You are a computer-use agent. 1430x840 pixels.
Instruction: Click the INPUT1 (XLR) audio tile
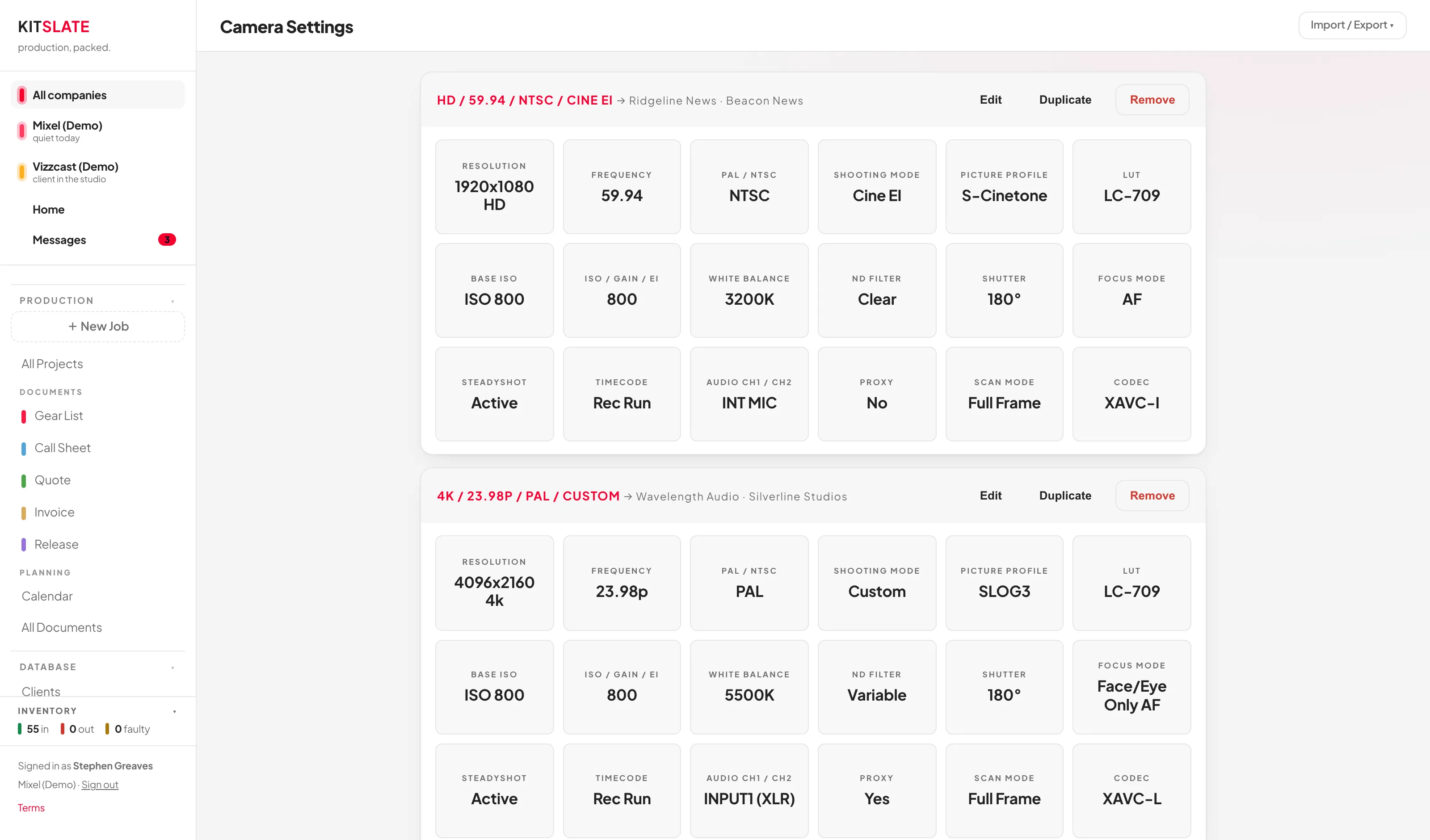click(x=749, y=790)
